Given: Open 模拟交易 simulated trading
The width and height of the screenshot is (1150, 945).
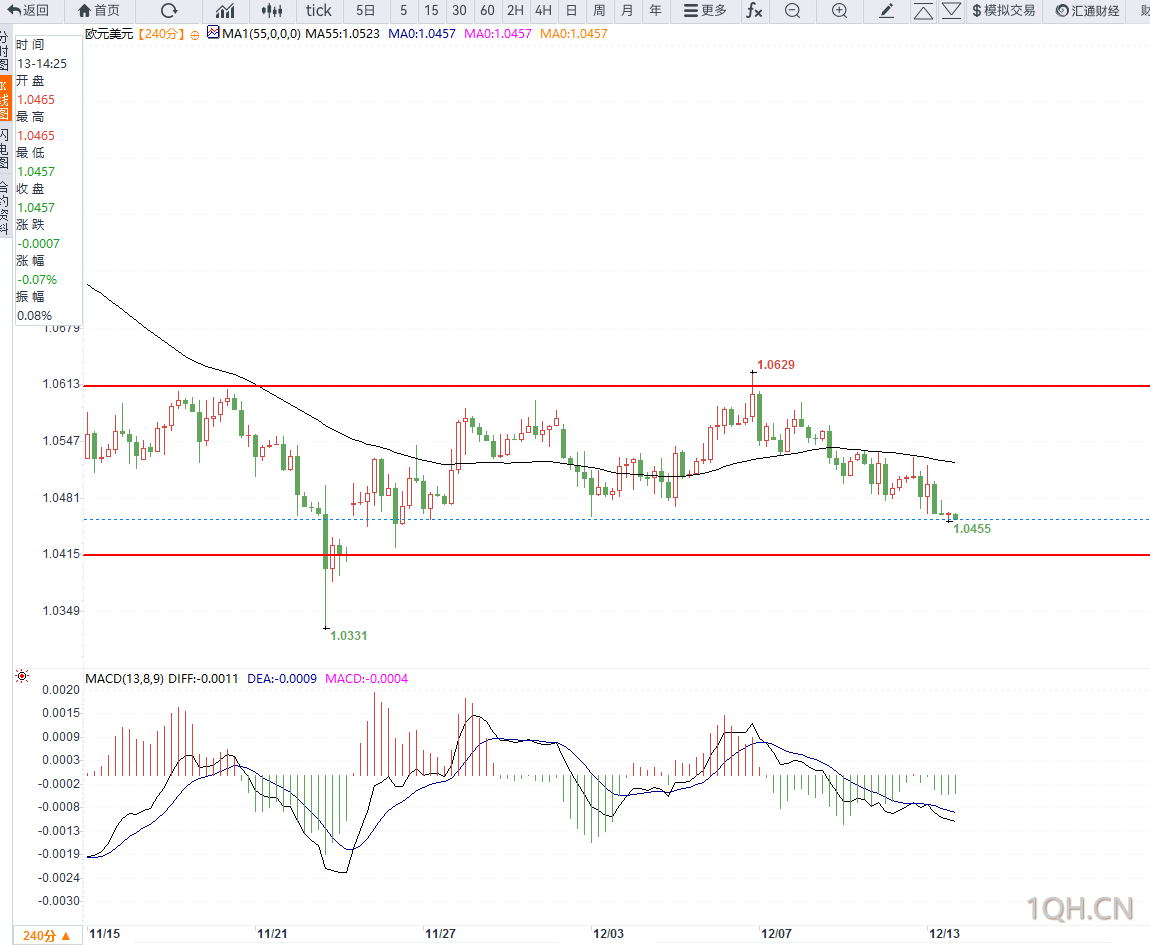Looking at the screenshot, I should coord(1003,11).
